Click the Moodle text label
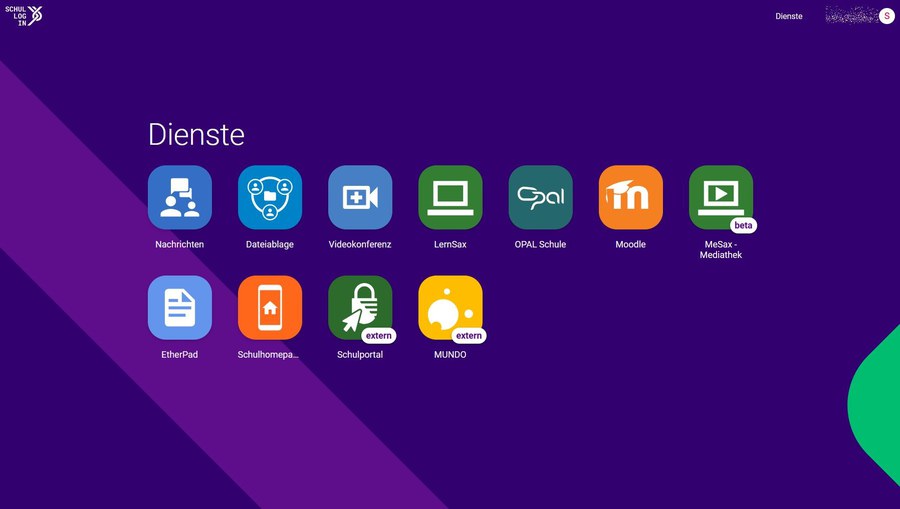 (630, 244)
